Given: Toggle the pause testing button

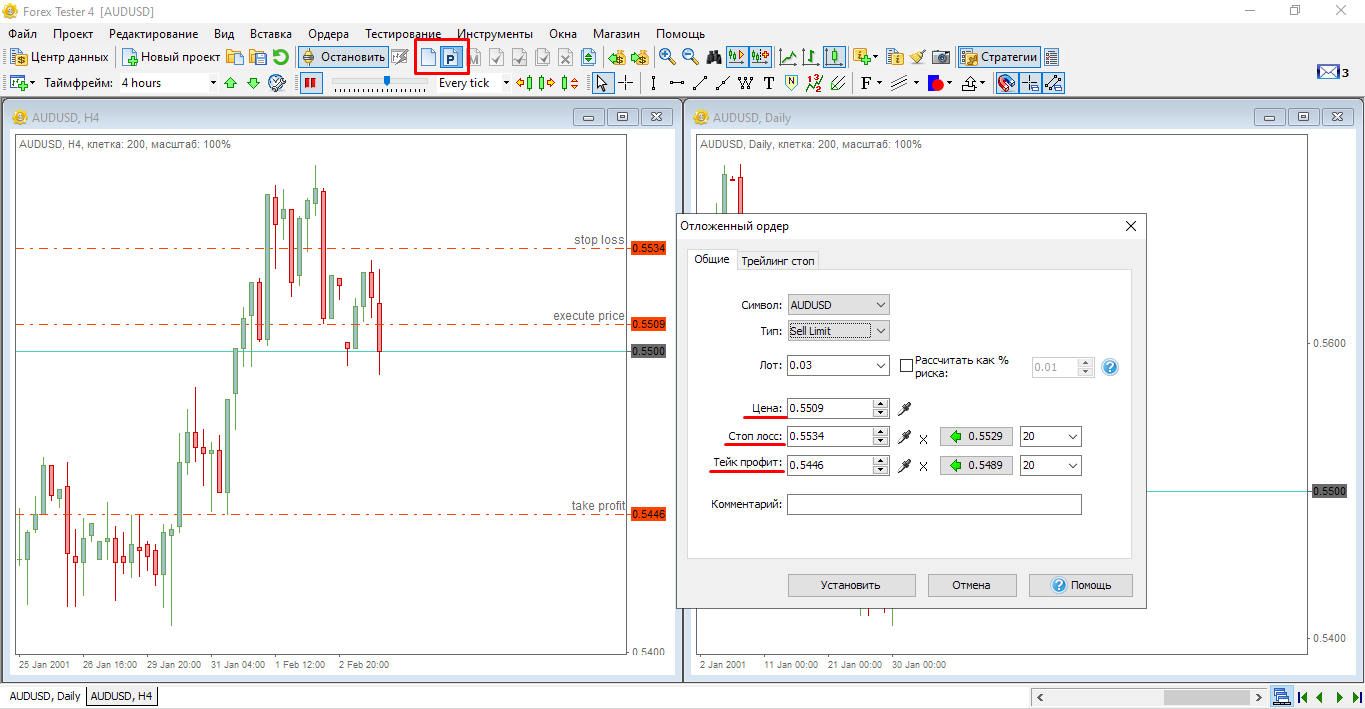Looking at the screenshot, I should [x=311, y=83].
